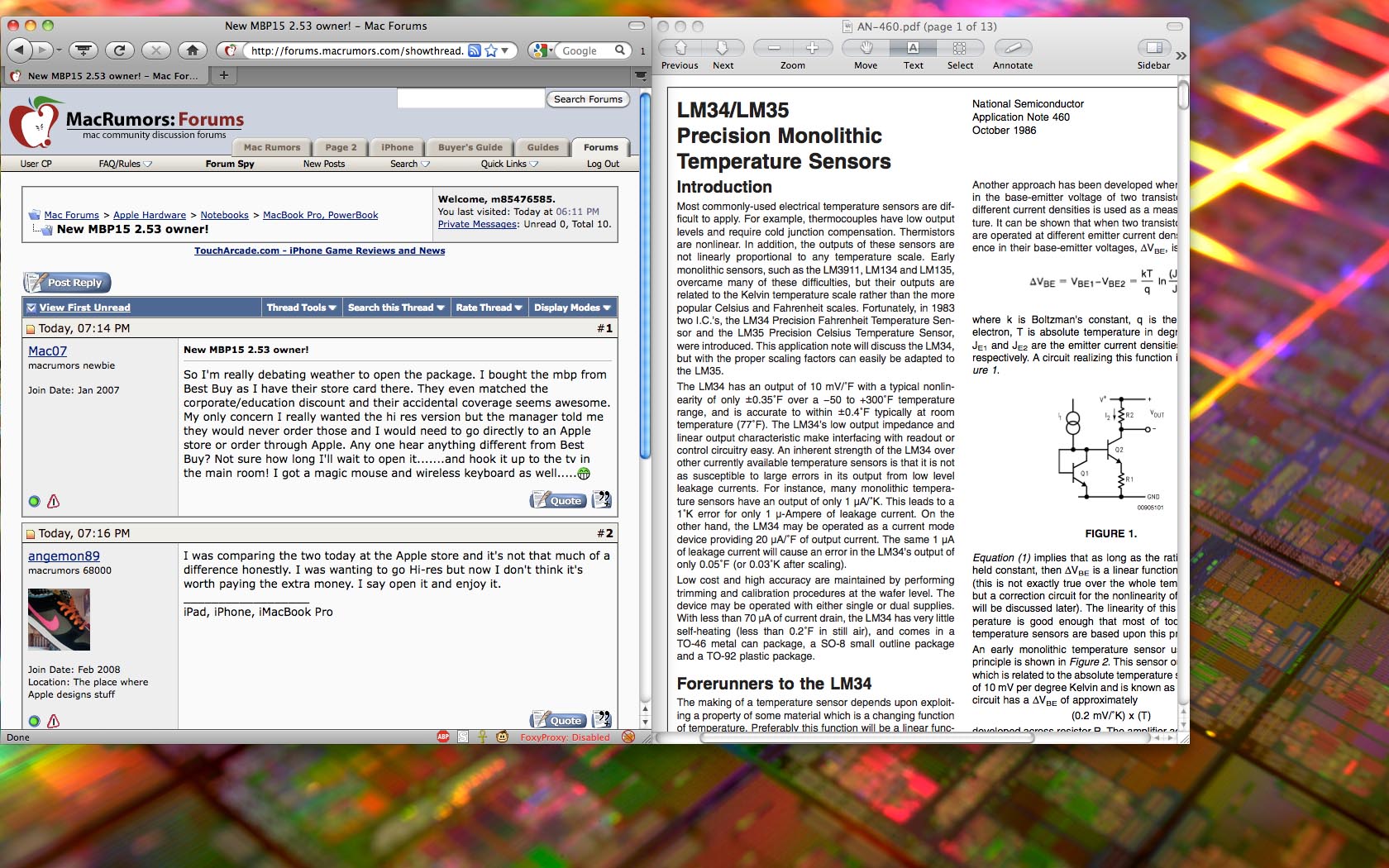The image size is (1389, 868).
Task: Open a new tab with plus button
Action: (x=223, y=75)
